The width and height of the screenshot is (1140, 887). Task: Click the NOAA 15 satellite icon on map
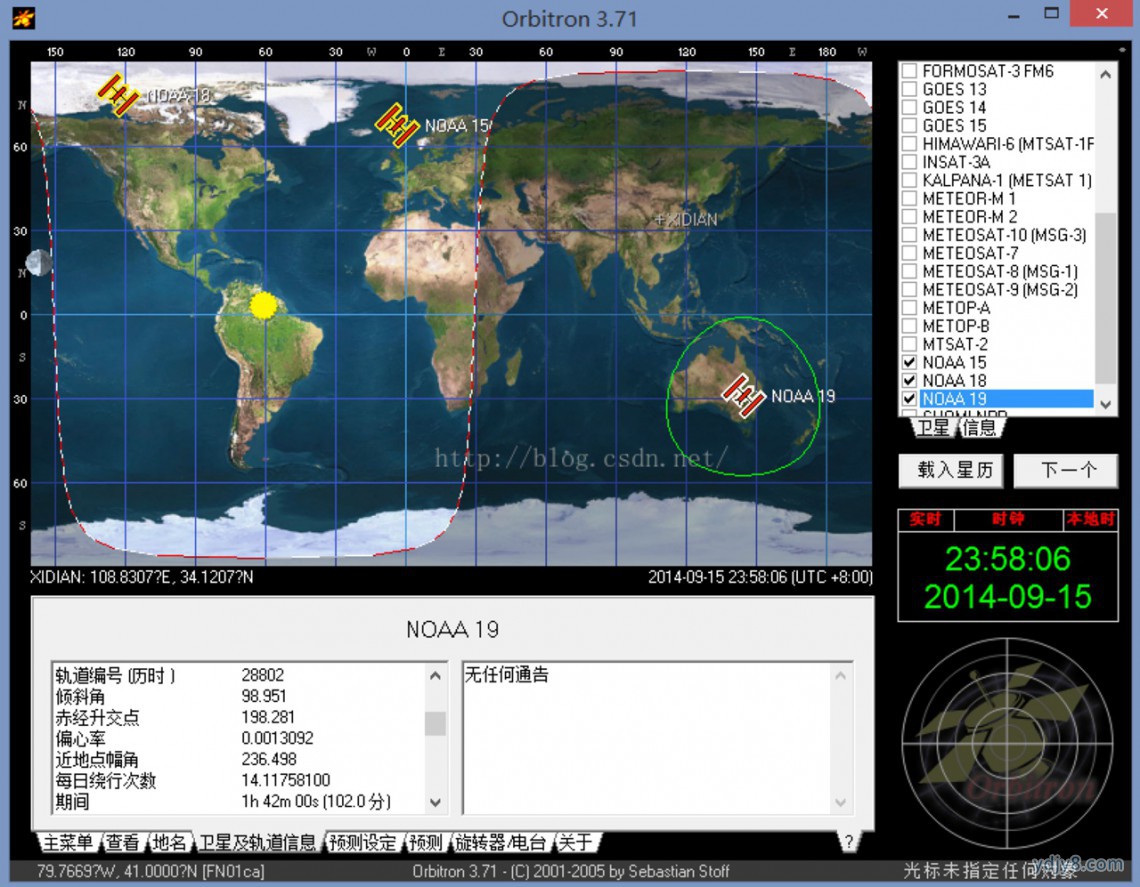tap(396, 124)
